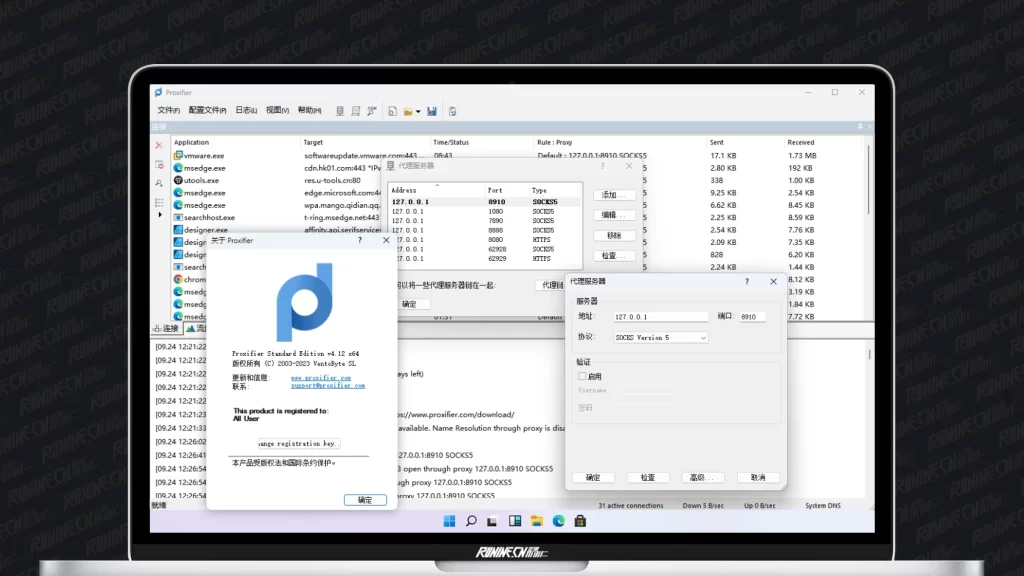Click the red X icon in left sidebar
The image size is (1024, 576).
click(159, 146)
